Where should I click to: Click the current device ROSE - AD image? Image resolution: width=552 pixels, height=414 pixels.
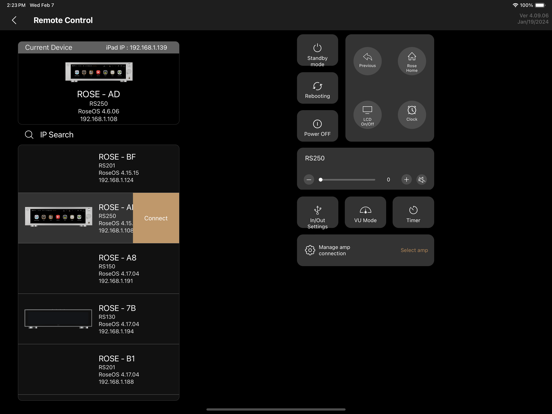[x=99, y=72]
